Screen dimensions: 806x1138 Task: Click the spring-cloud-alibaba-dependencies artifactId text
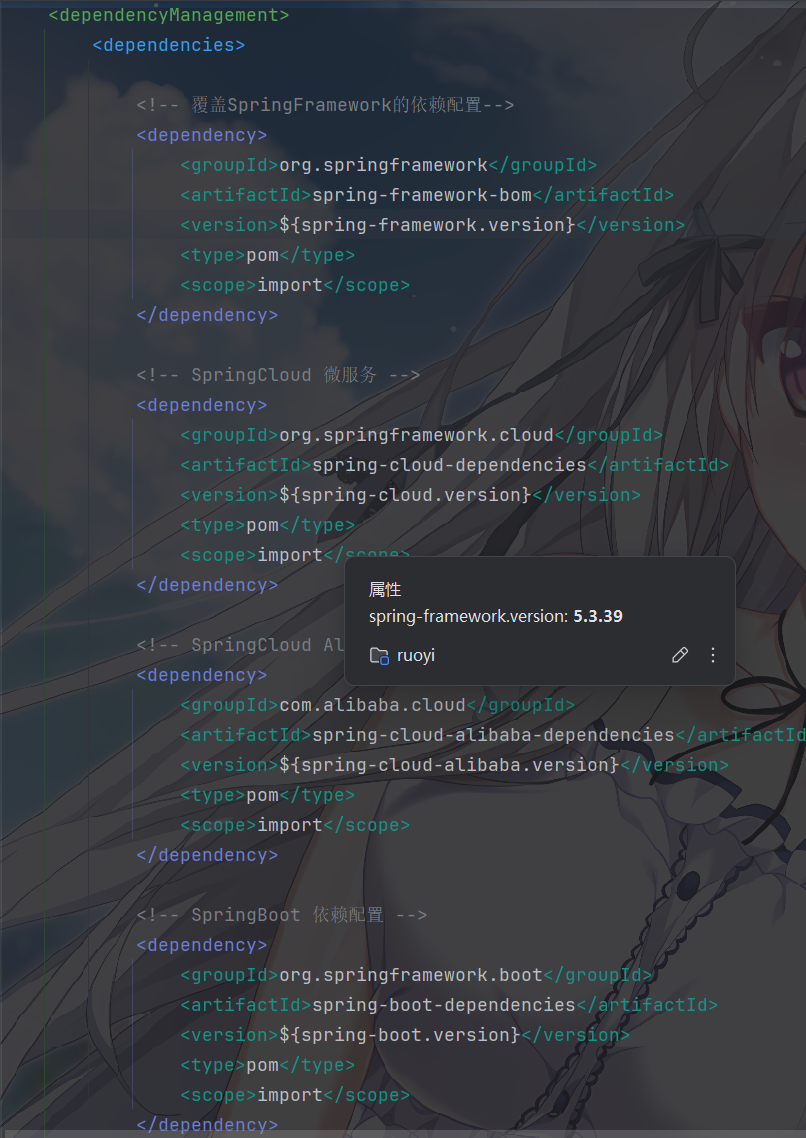(x=493, y=735)
